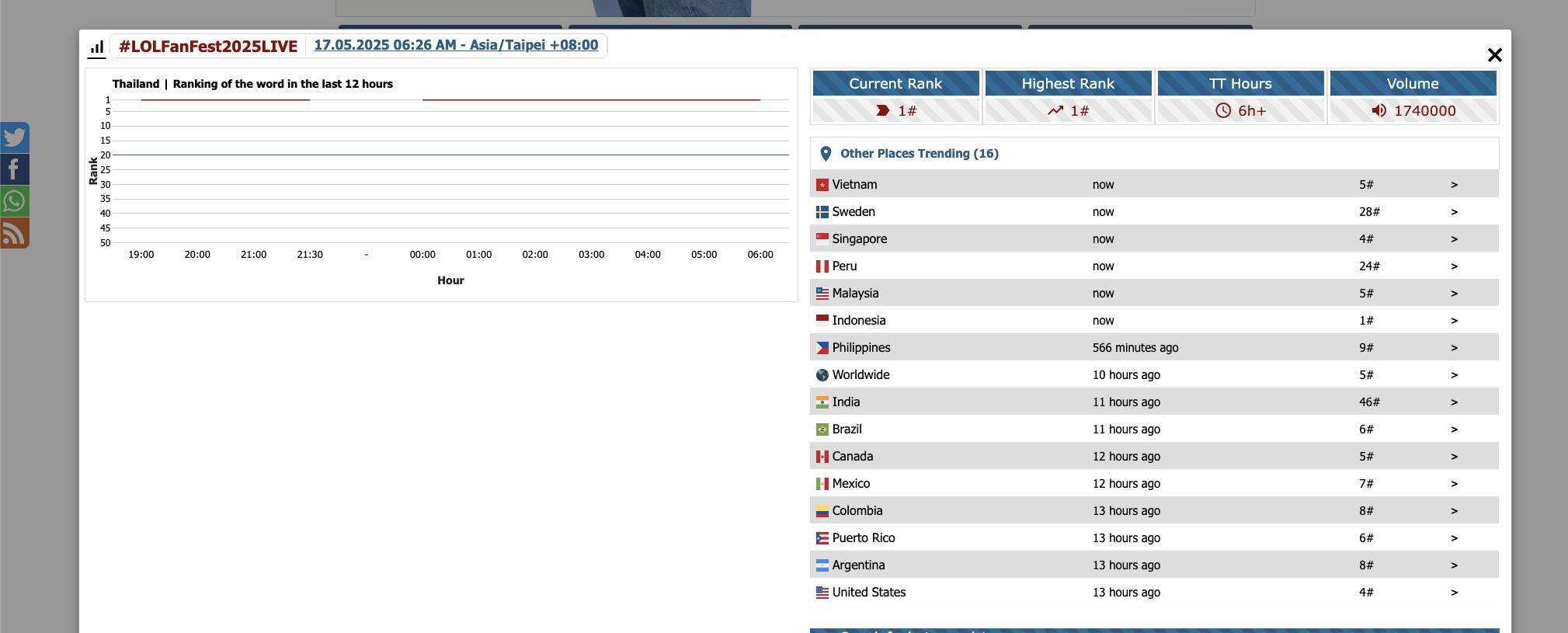Click the Peru flag icon

click(822, 266)
